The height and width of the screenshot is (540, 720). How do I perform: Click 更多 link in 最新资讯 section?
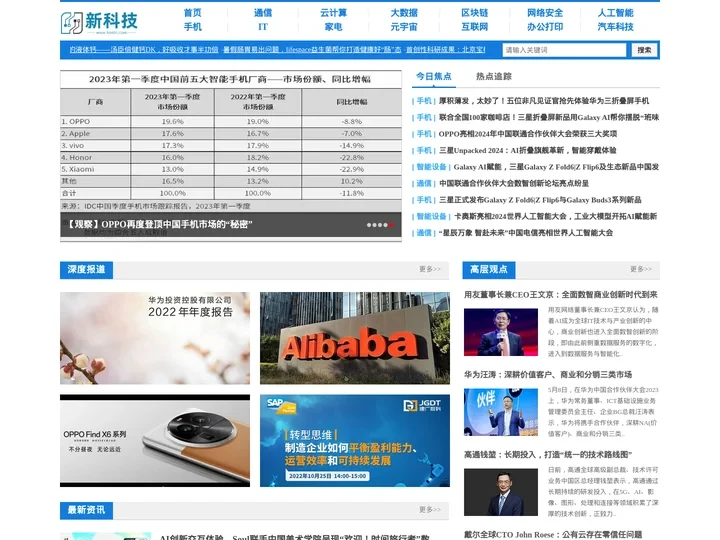[x=429, y=510]
